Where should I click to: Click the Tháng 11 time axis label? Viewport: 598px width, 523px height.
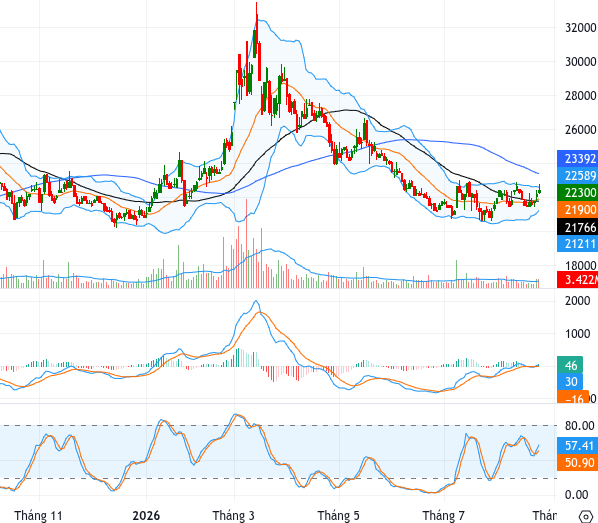(x=38, y=515)
